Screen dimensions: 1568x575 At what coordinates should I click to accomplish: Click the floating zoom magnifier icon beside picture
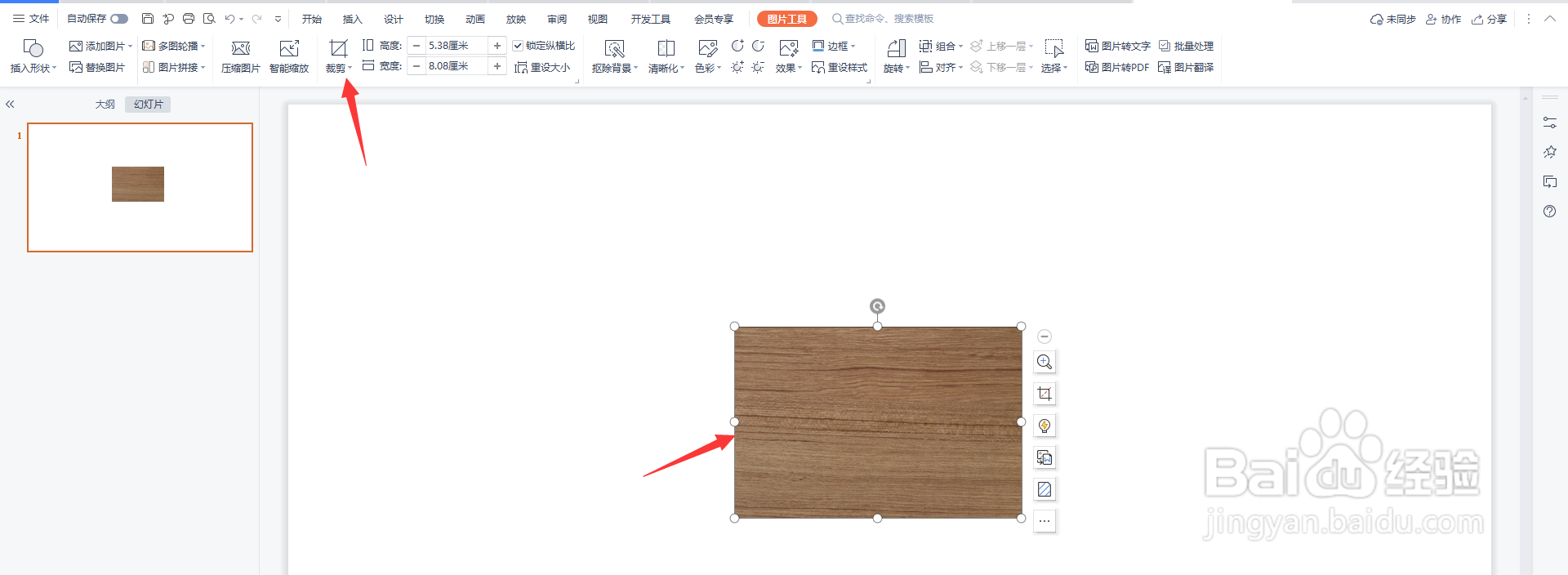[1045, 362]
